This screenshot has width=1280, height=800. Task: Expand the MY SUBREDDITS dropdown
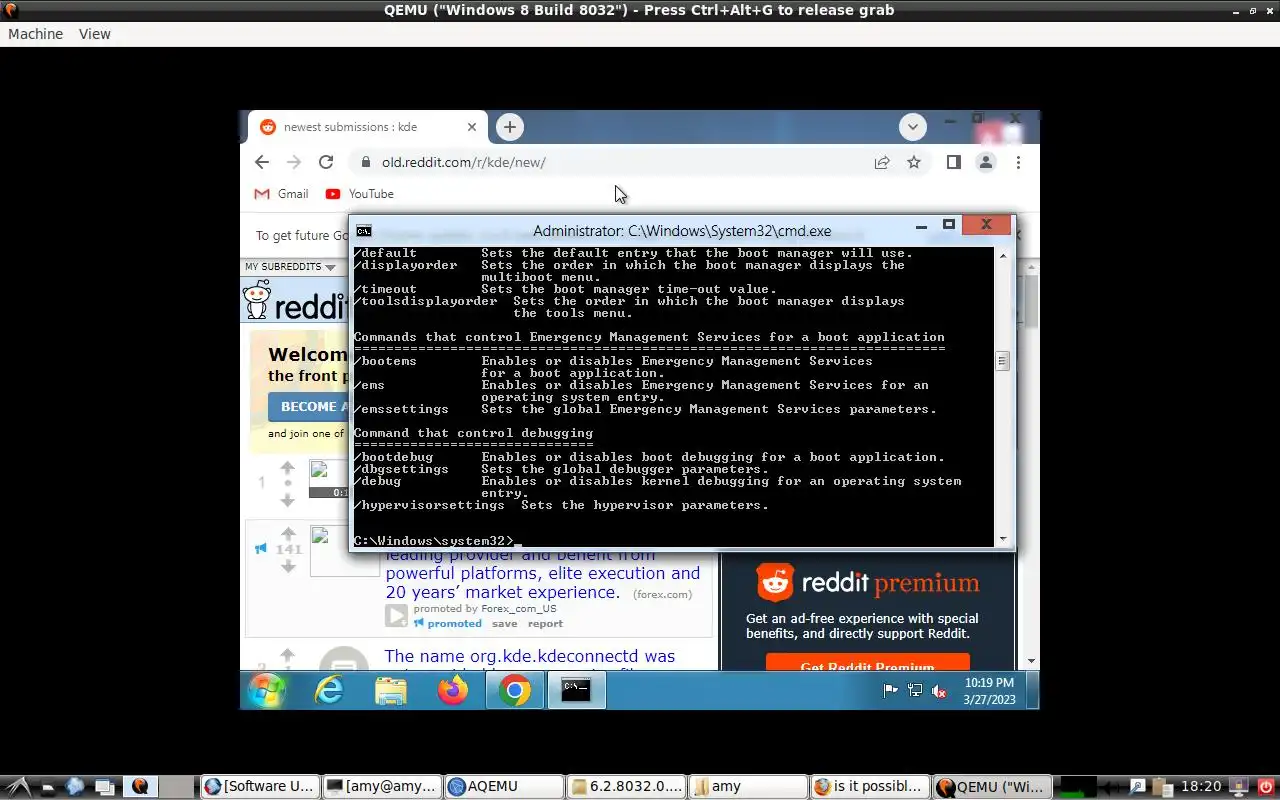(x=291, y=267)
